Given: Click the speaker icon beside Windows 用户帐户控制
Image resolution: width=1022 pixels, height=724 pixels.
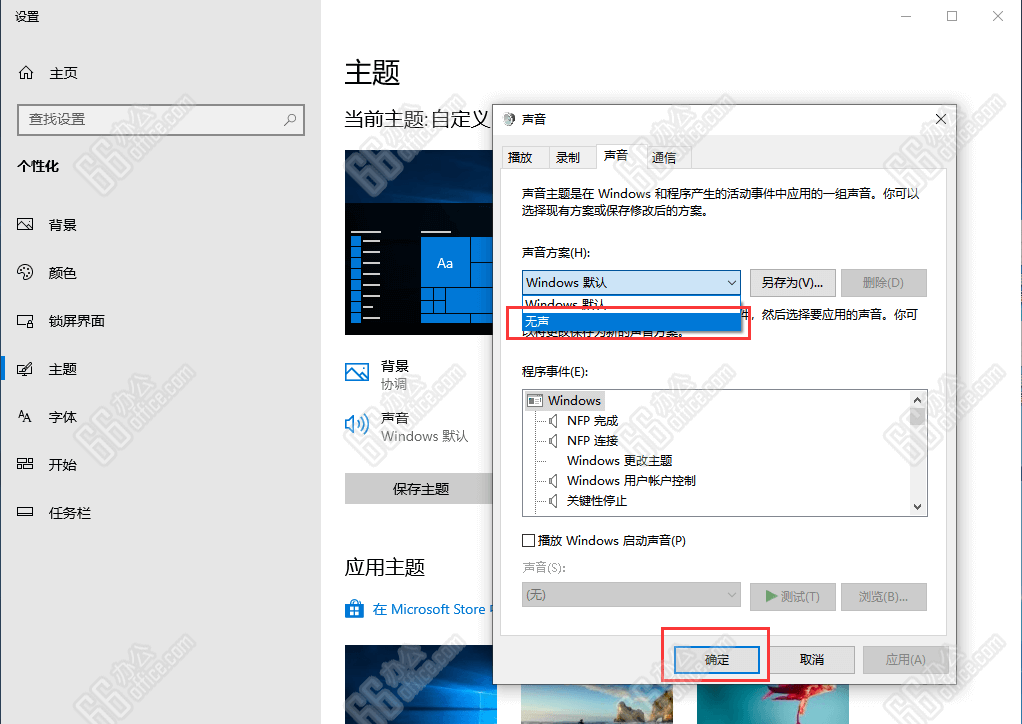Looking at the screenshot, I should [x=553, y=481].
